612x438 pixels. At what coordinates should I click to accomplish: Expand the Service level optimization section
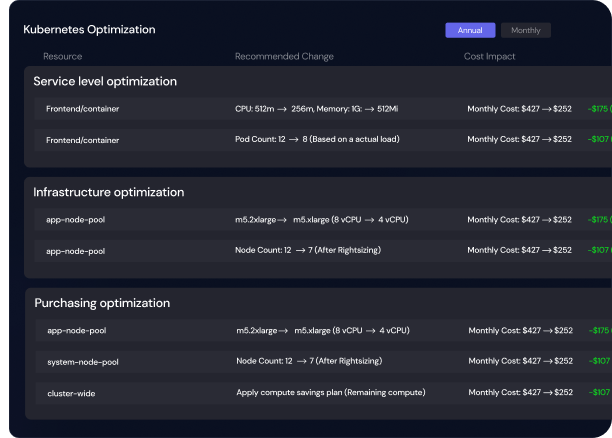point(105,81)
